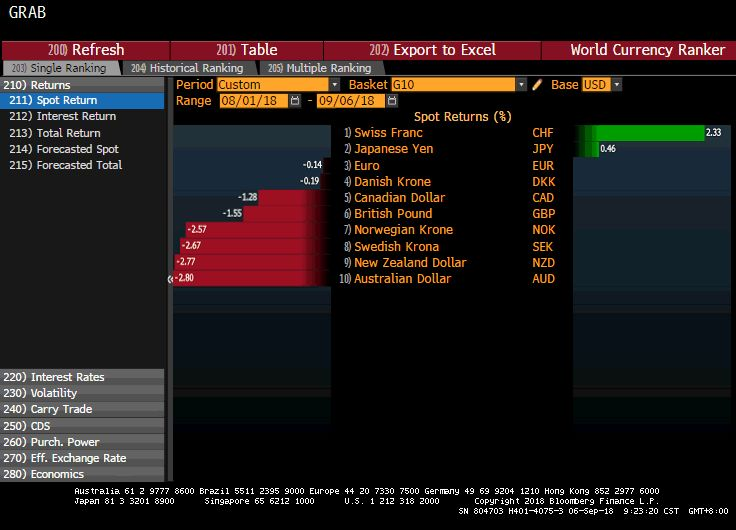Expand the Period Custom dropdown arrow
Screen dimensions: 736x530
click(334, 85)
